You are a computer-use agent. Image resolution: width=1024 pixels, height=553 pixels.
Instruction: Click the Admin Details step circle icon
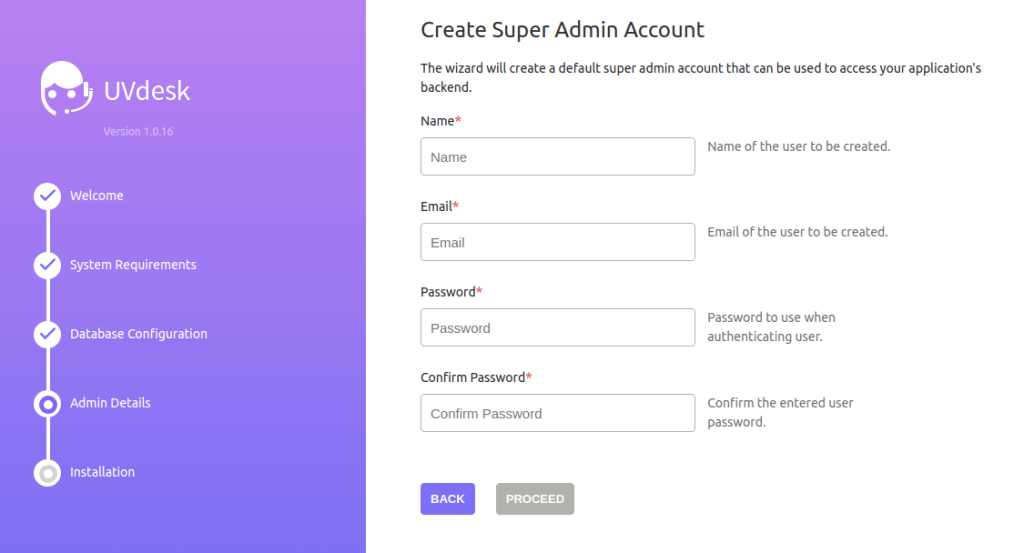click(x=47, y=404)
